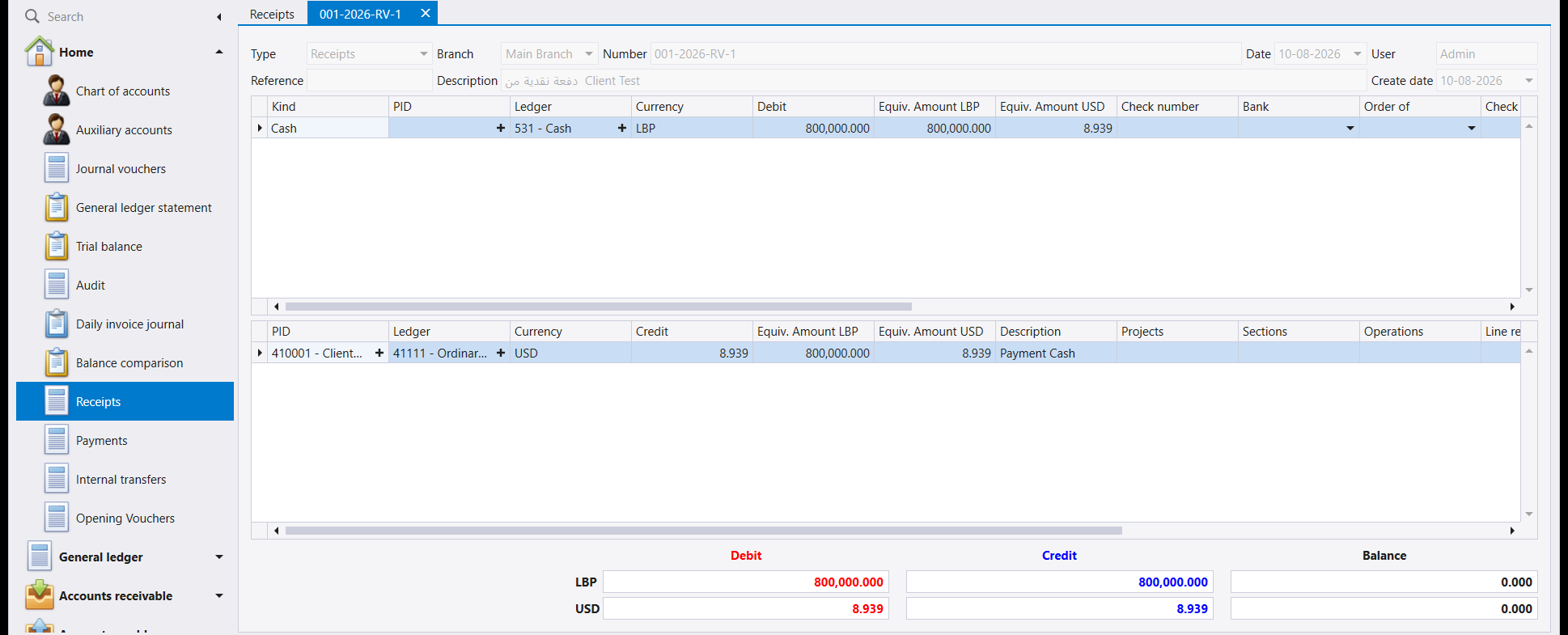
Task: Click the General ledger statement clipboard icon
Action: [56, 207]
